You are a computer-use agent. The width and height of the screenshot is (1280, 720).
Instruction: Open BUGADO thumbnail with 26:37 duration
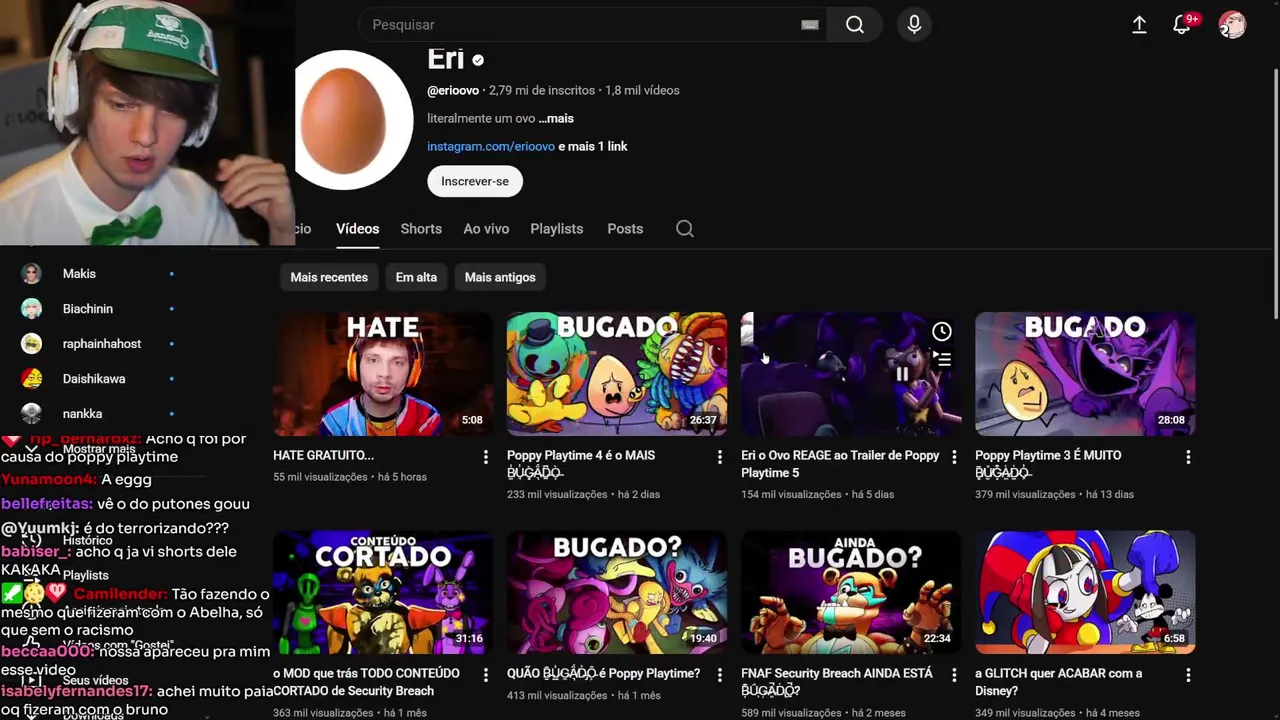point(617,374)
